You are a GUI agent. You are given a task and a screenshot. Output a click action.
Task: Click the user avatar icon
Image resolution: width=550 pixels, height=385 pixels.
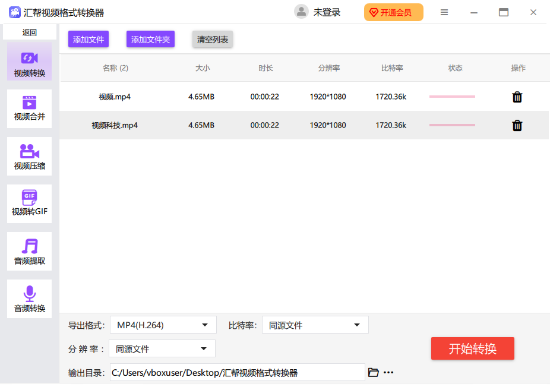301,12
